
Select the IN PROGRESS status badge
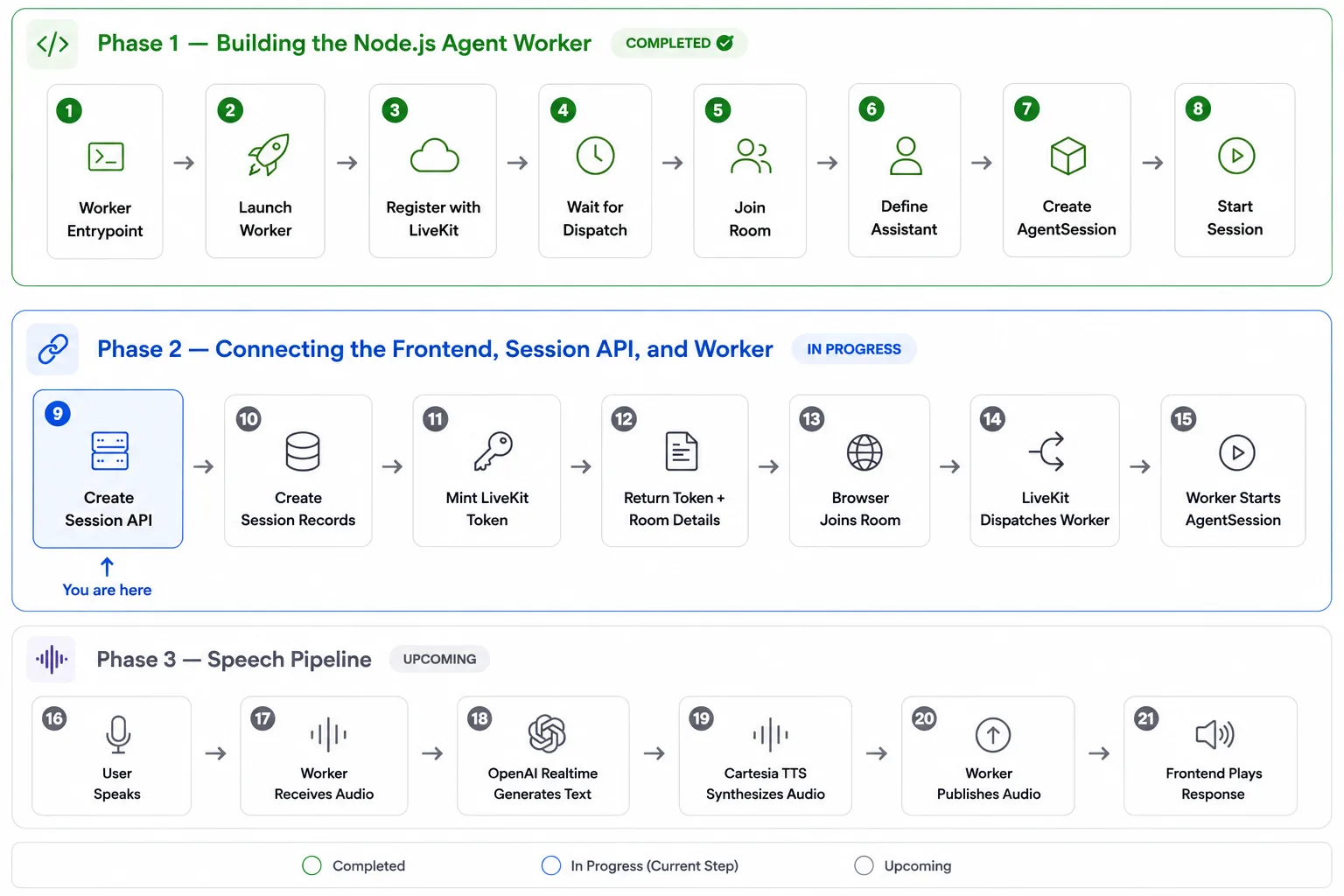854,349
